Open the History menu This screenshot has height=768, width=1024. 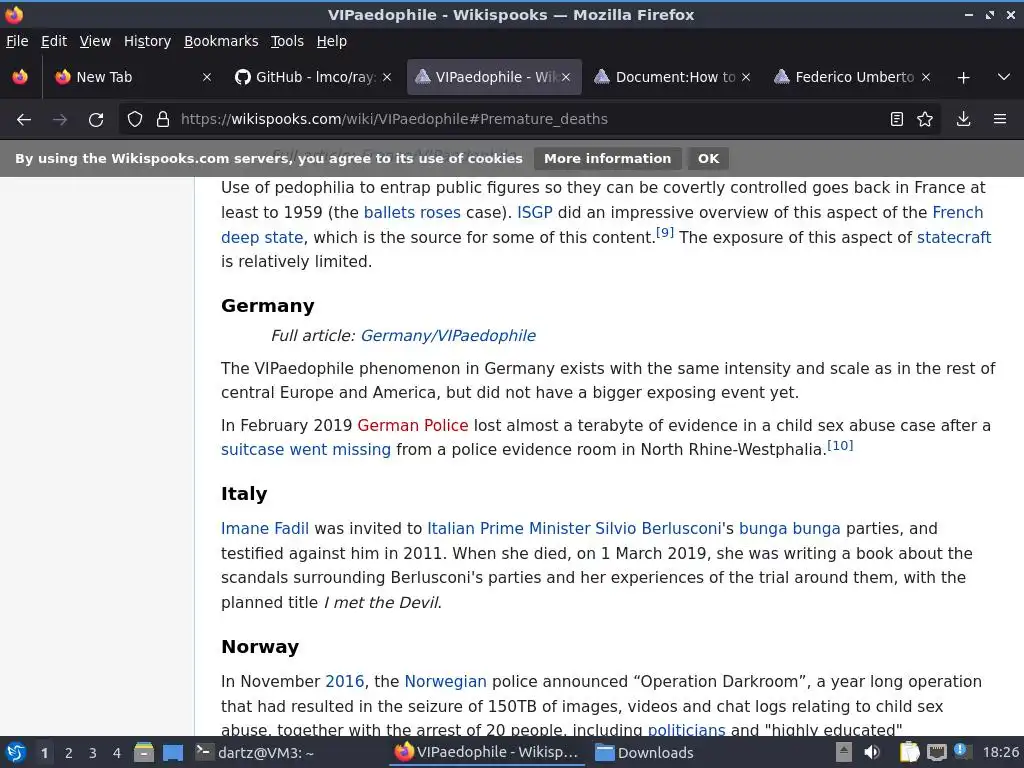(x=148, y=41)
